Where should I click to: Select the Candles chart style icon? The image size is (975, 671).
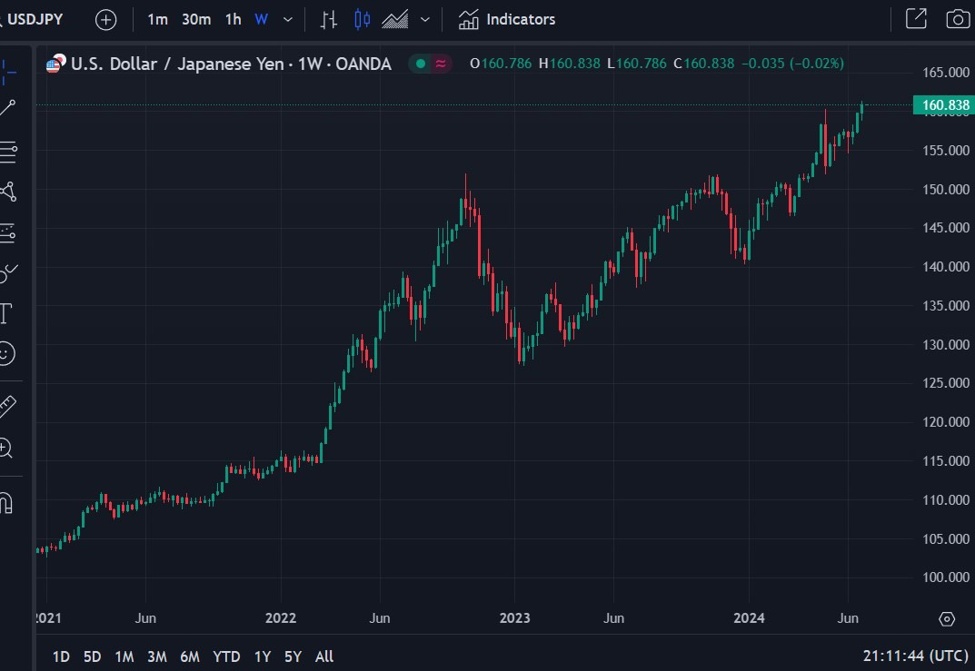pyautogui.click(x=362, y=20)
